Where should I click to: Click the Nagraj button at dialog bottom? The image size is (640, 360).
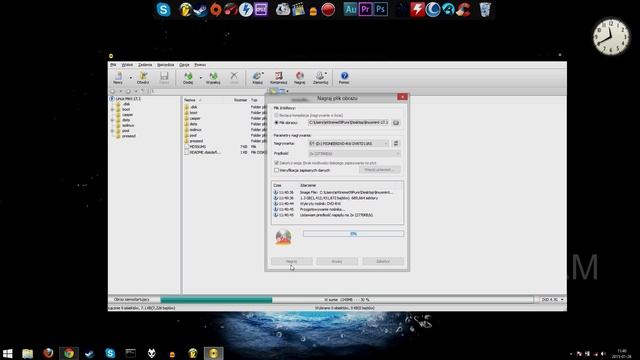(291, 261)
